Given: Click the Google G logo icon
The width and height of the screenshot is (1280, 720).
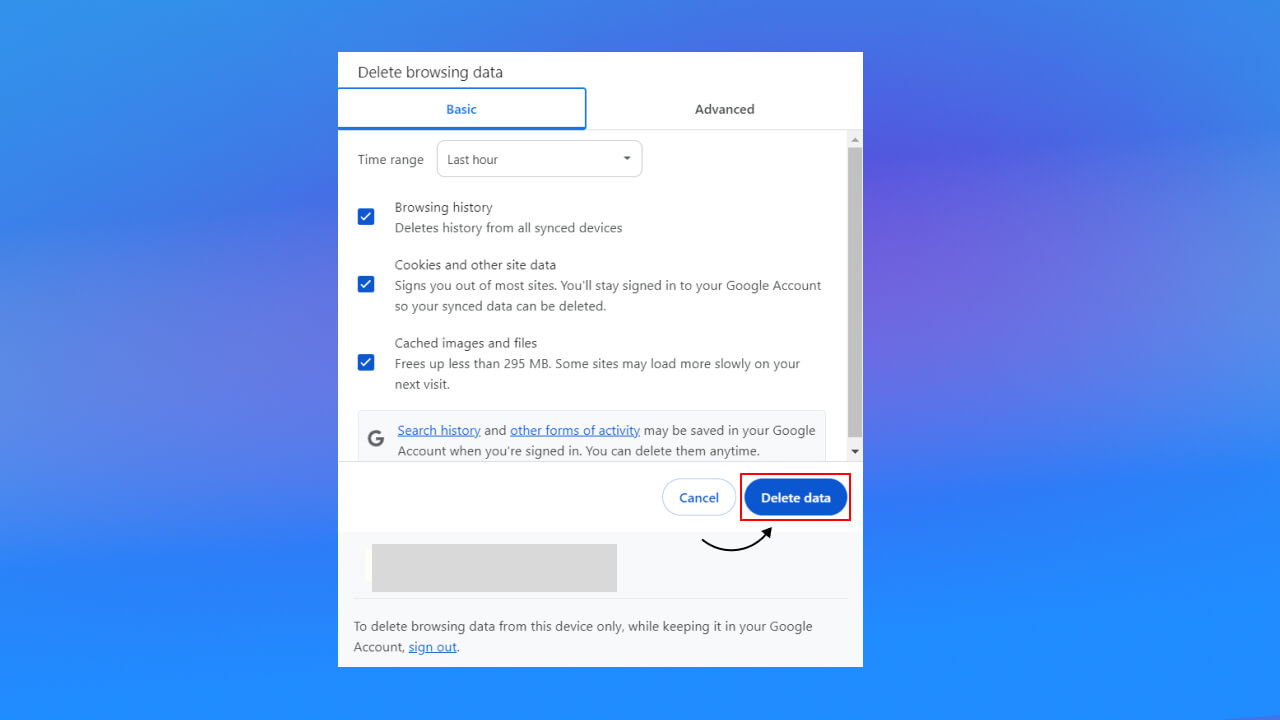Looking at the screenshot, I should 376,438.
